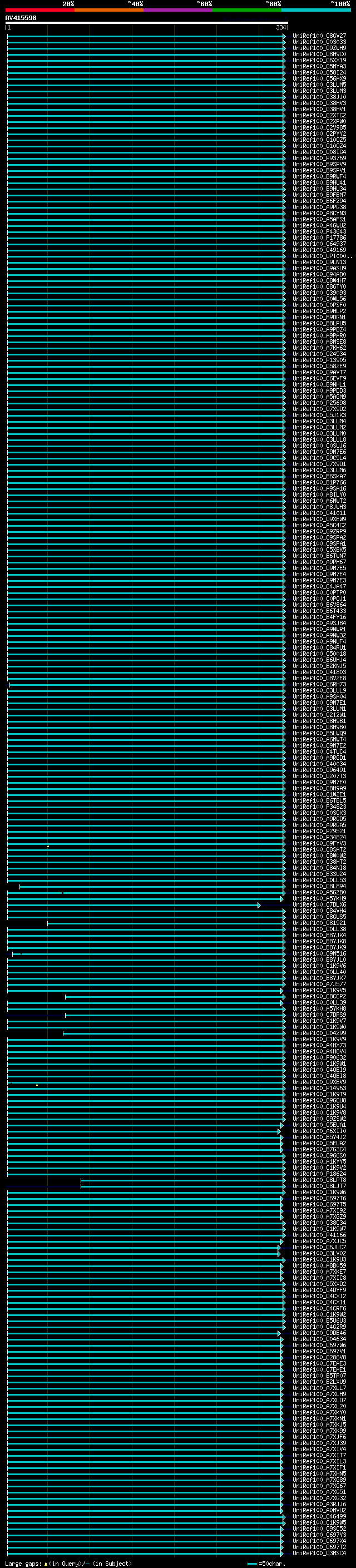356x1568 pixels.
Task: Click the red 20% identity legend segment
Action: 40,10
